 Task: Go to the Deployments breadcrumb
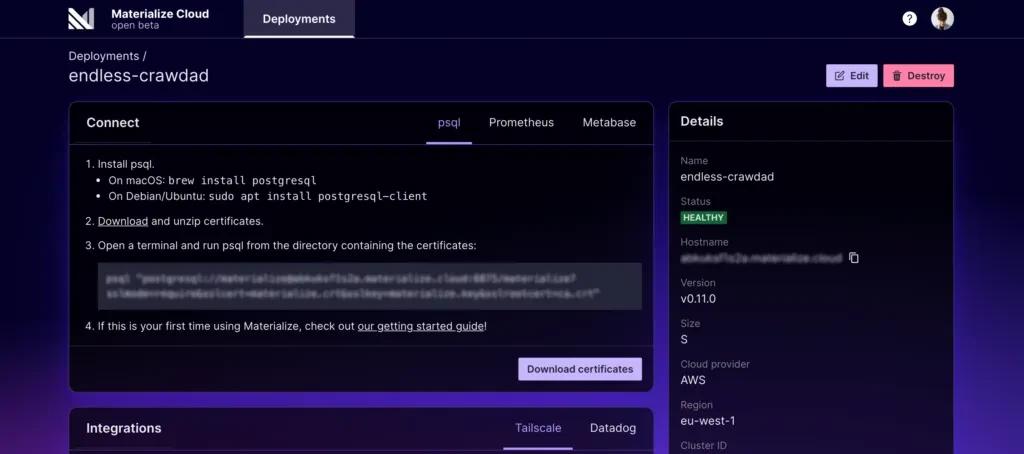[104, 56]
